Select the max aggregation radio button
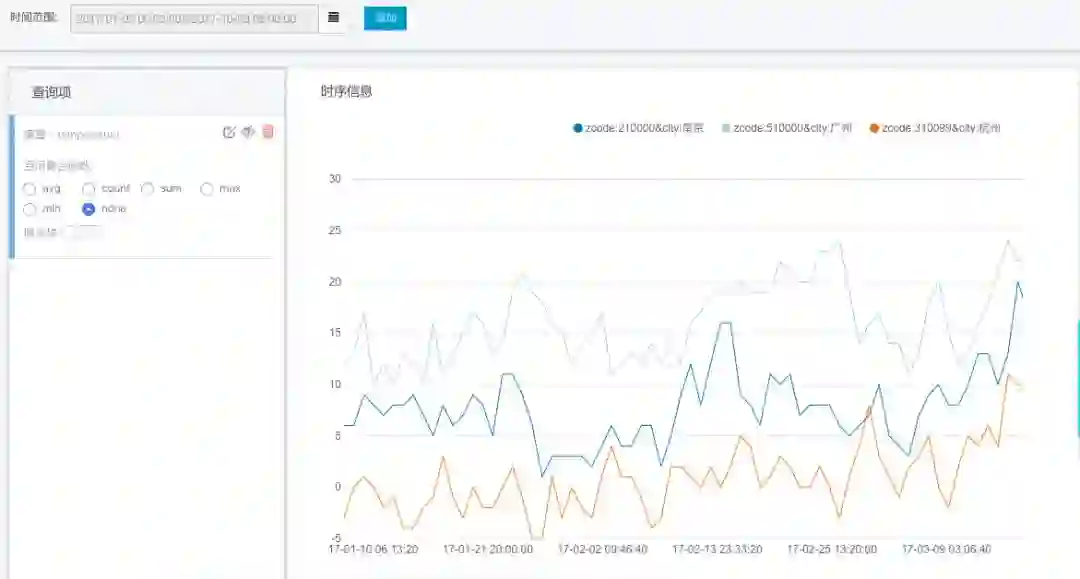Image resolution: width=1080 pixels, height=579 pixels. click(x=207, y=189)
